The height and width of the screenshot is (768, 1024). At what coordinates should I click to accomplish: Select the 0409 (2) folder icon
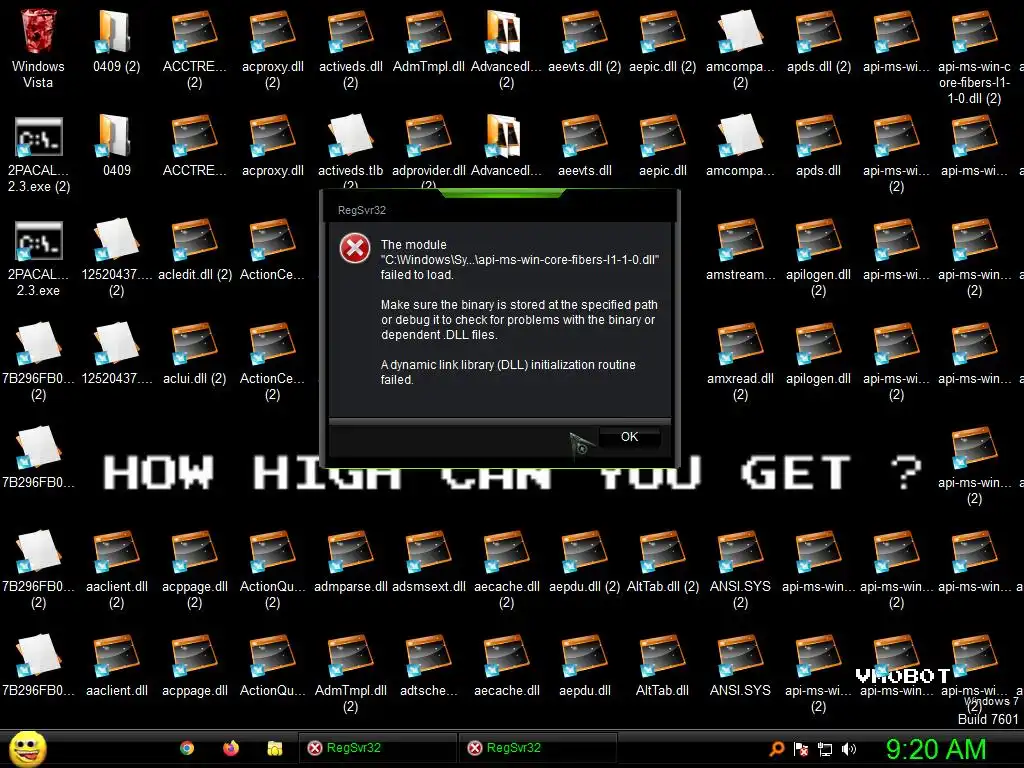[x=116, y=41]
